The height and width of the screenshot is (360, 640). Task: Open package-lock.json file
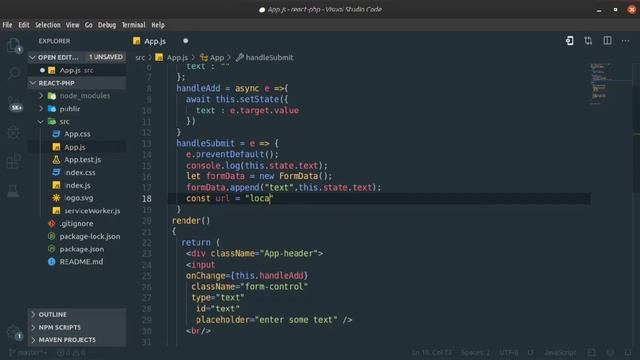click(x=77, y=236)
